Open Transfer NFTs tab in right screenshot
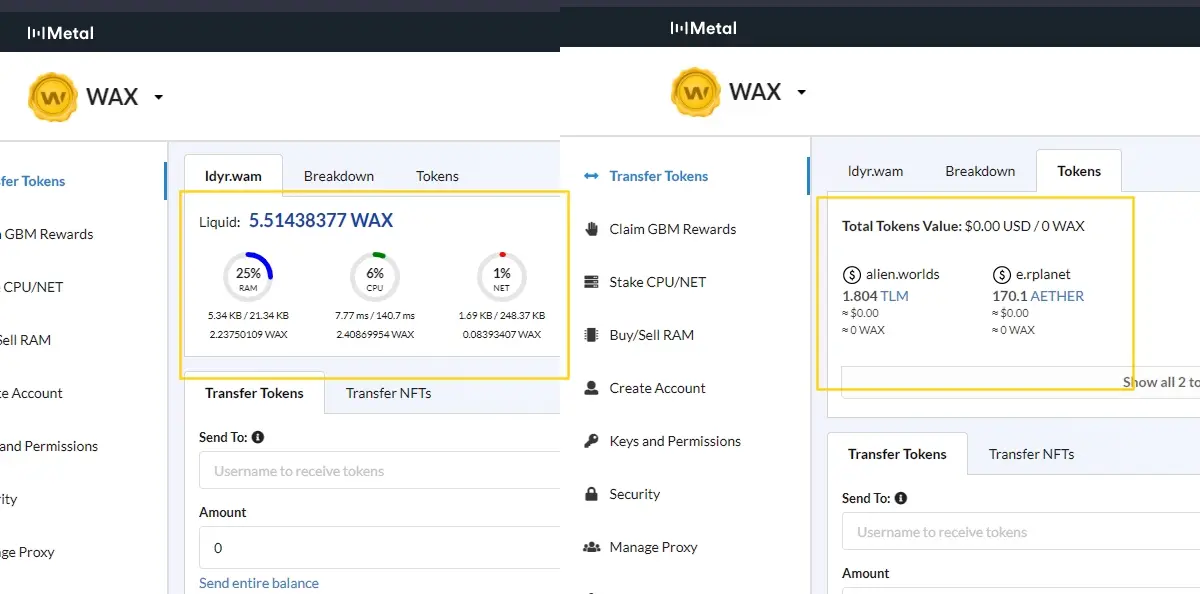The image size is (1200, 594). click(x=1032, y=454)
